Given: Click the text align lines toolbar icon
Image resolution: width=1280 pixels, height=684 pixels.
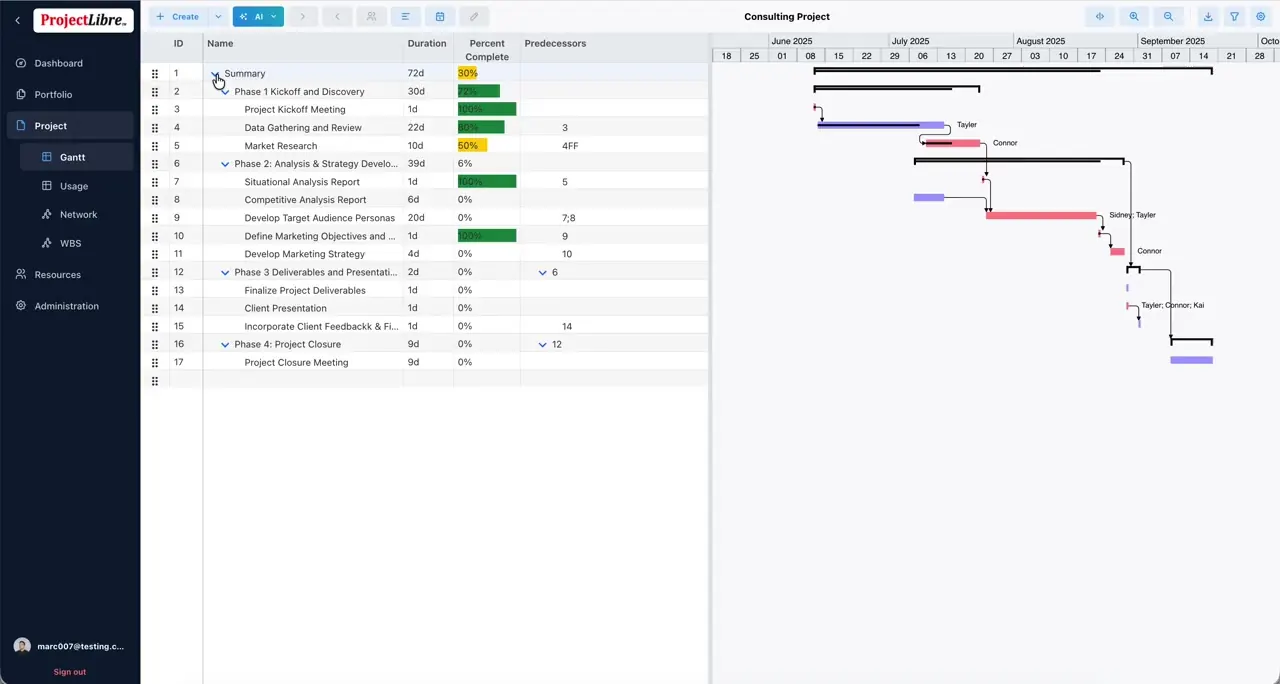Looking at the screenshot, I should (405, 16).
